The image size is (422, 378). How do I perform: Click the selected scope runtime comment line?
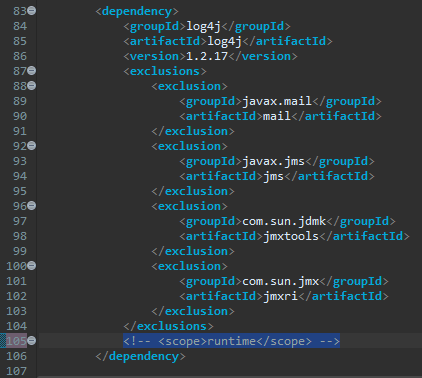pyautogui.click(x=231, y=341)
